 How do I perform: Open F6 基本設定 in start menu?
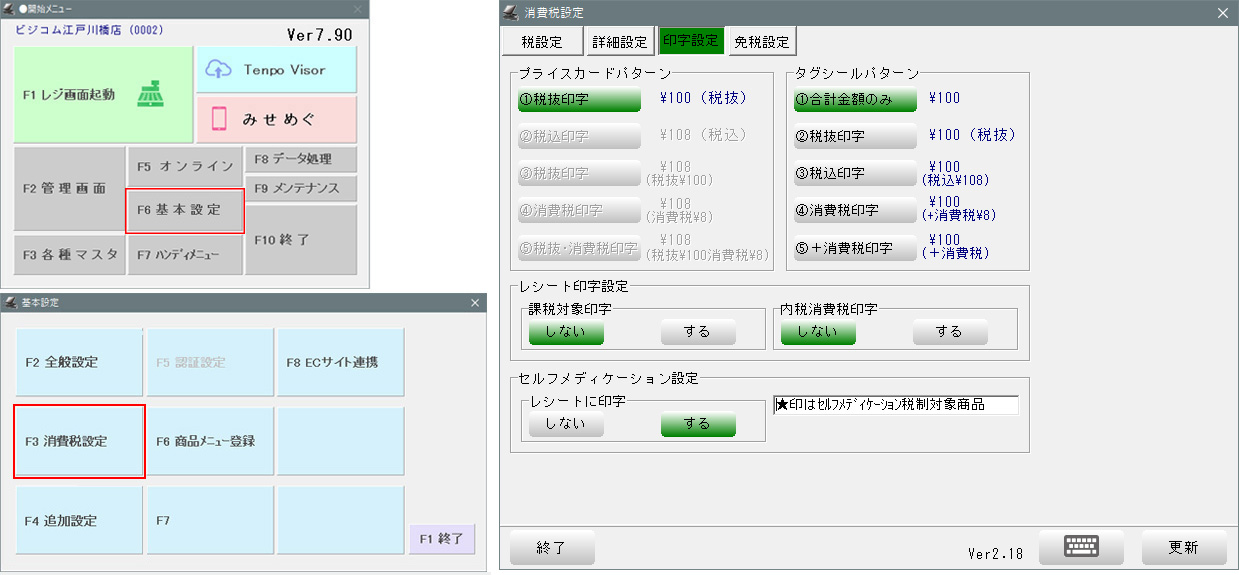[185, 211]
